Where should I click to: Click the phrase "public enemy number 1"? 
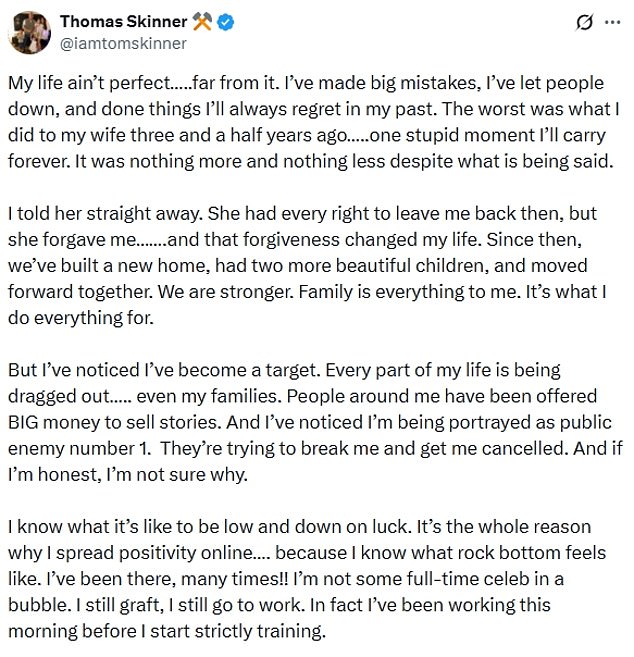(309, 435)
